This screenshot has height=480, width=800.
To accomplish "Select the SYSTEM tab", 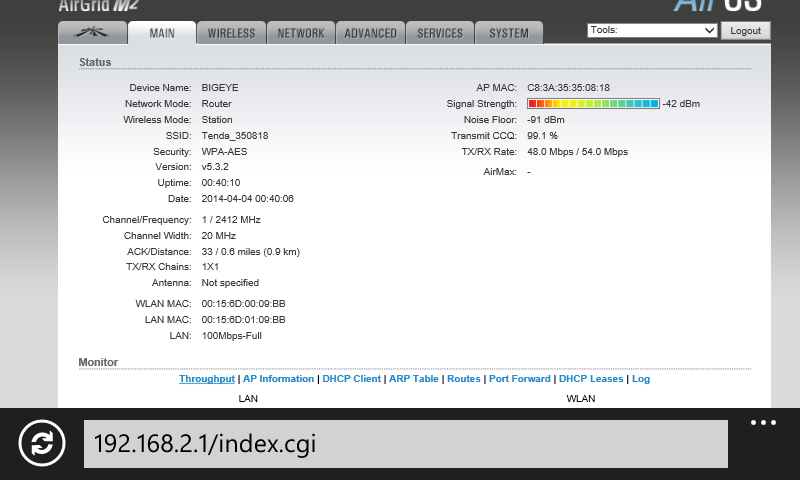I will 509,33.
